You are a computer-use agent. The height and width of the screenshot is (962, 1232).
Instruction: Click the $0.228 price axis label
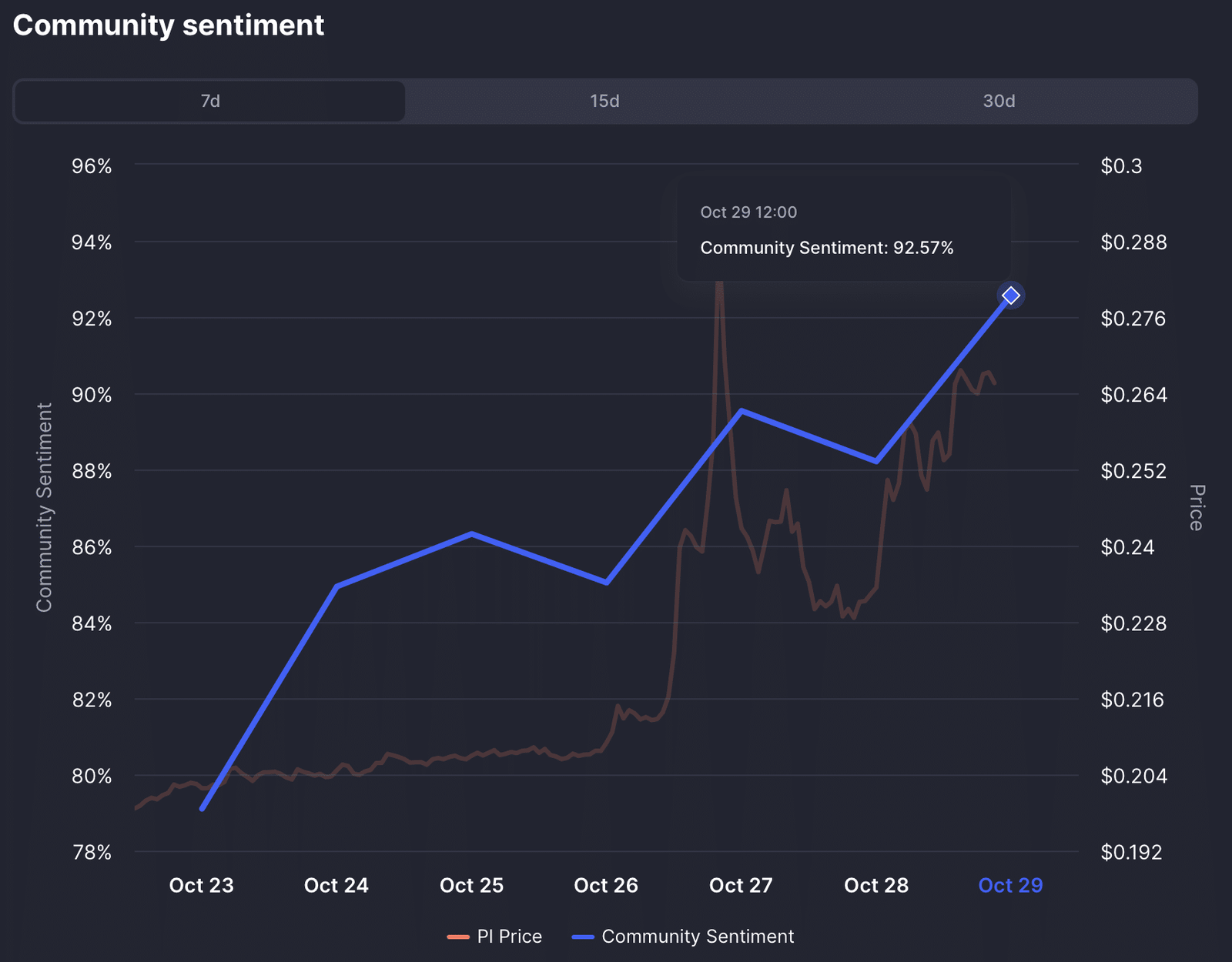1133,623
